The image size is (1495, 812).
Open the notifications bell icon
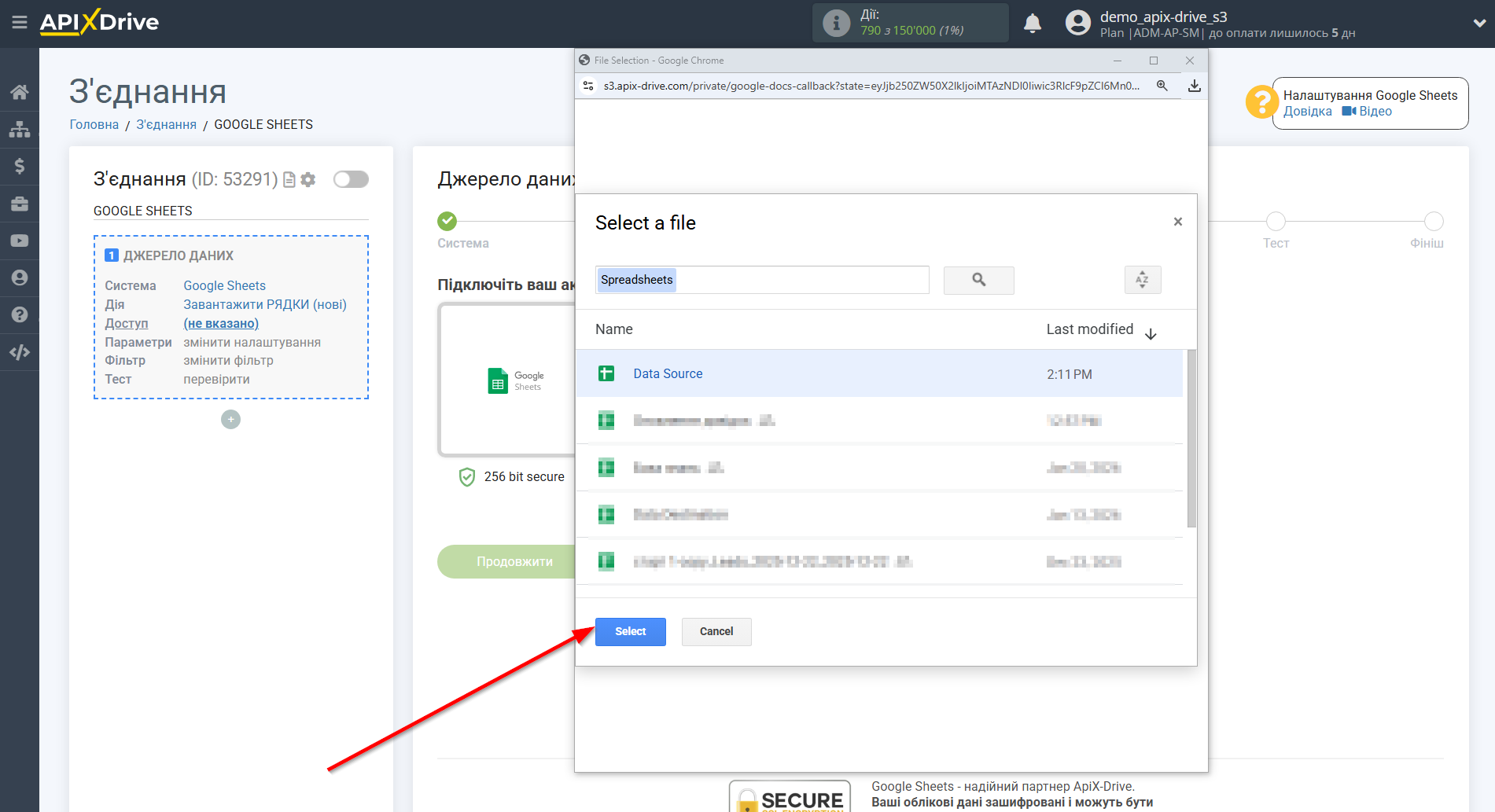click(x=1032, y=23)
